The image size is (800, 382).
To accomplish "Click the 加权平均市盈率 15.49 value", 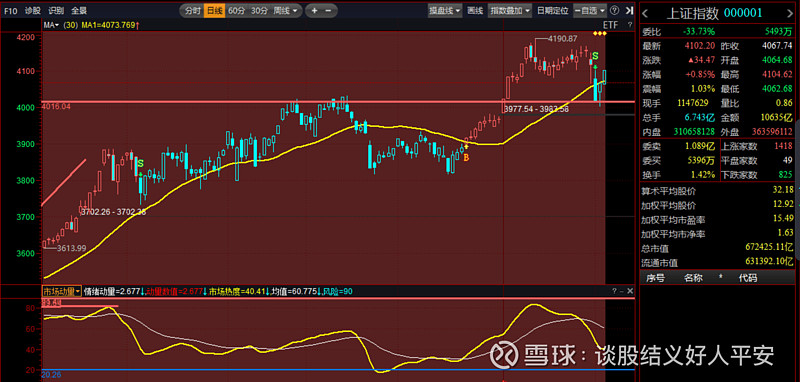I will pos(784,219).
